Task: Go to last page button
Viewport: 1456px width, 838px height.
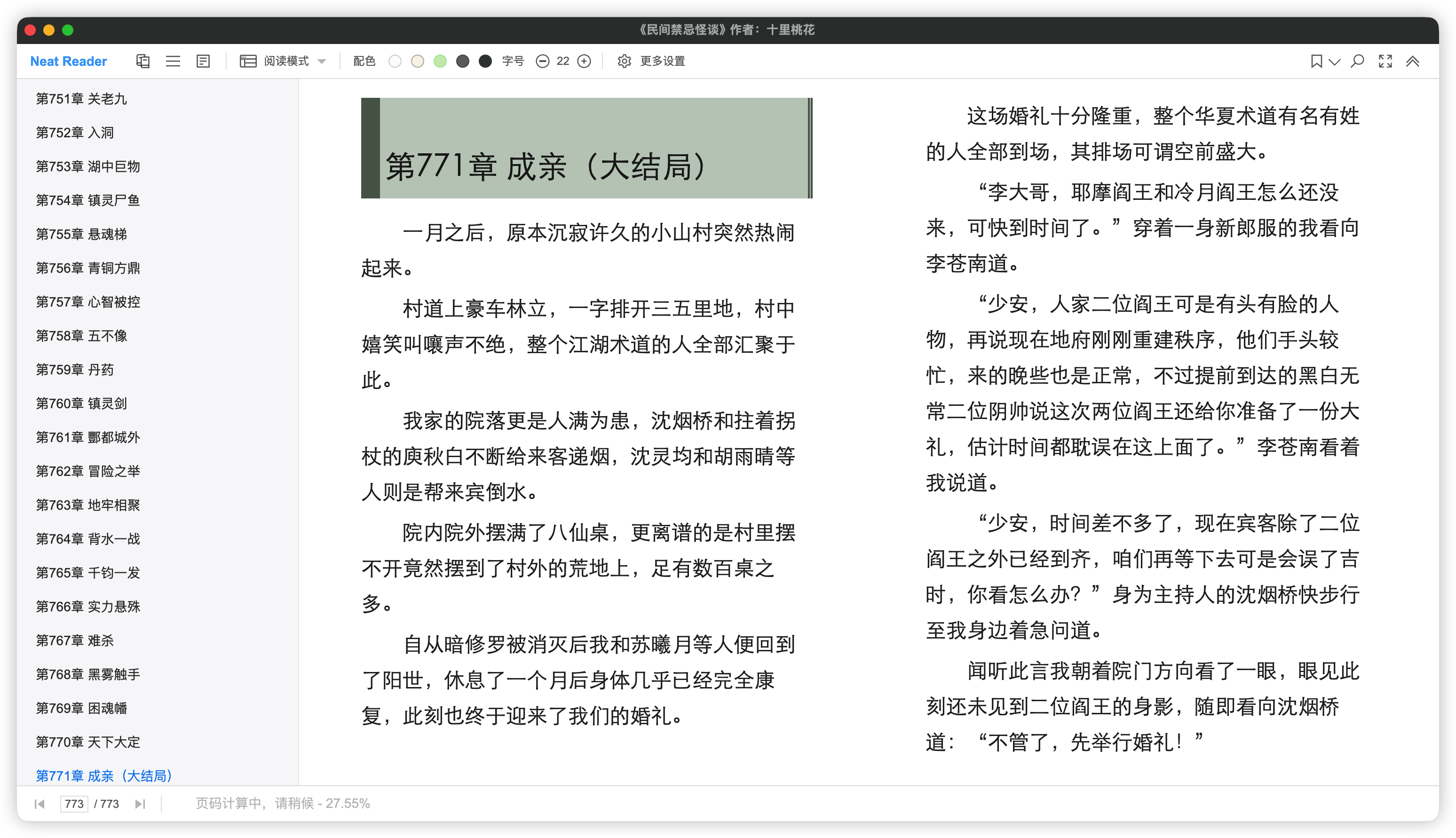Action: [140, 804]
